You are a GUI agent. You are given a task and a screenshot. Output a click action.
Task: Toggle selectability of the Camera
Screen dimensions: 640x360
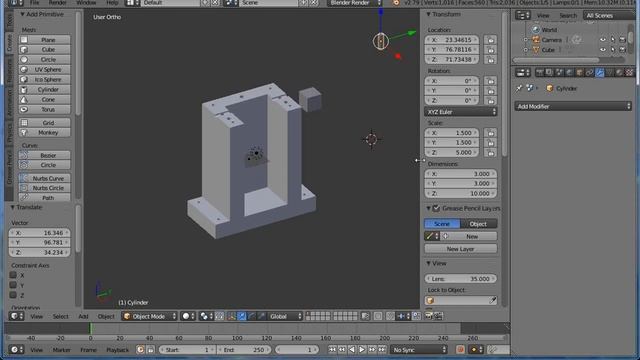click(x=613, y=40)
